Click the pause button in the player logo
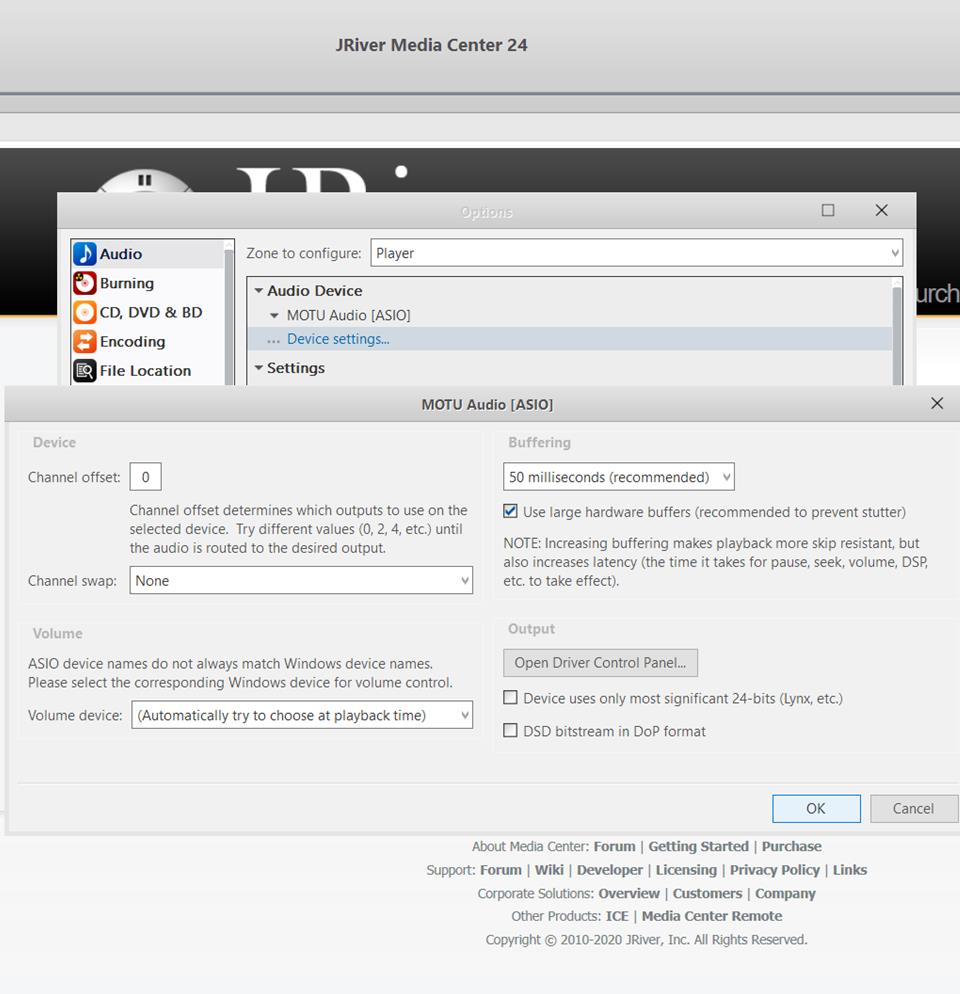Image resolution: width=960 pixels, height=994 pixels. [145, 180]
